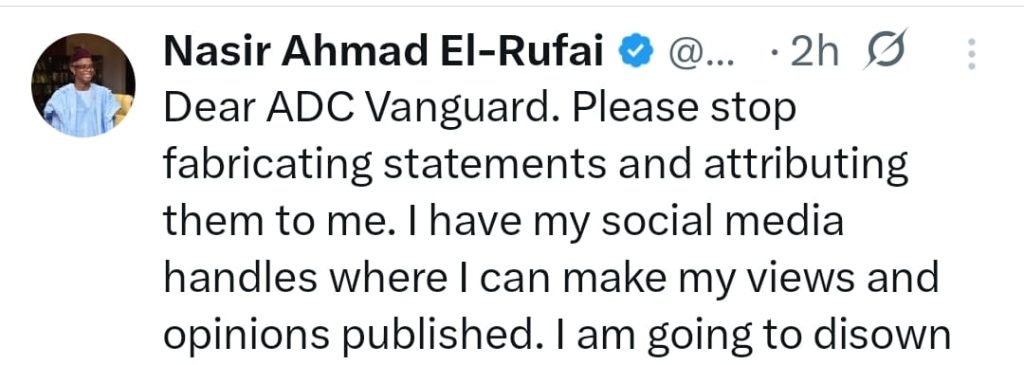Image resolution: width=1024 pixels, height=365 pixels.
Task: Click the line "opinions published. I am going"
Action: click(556, 336)
